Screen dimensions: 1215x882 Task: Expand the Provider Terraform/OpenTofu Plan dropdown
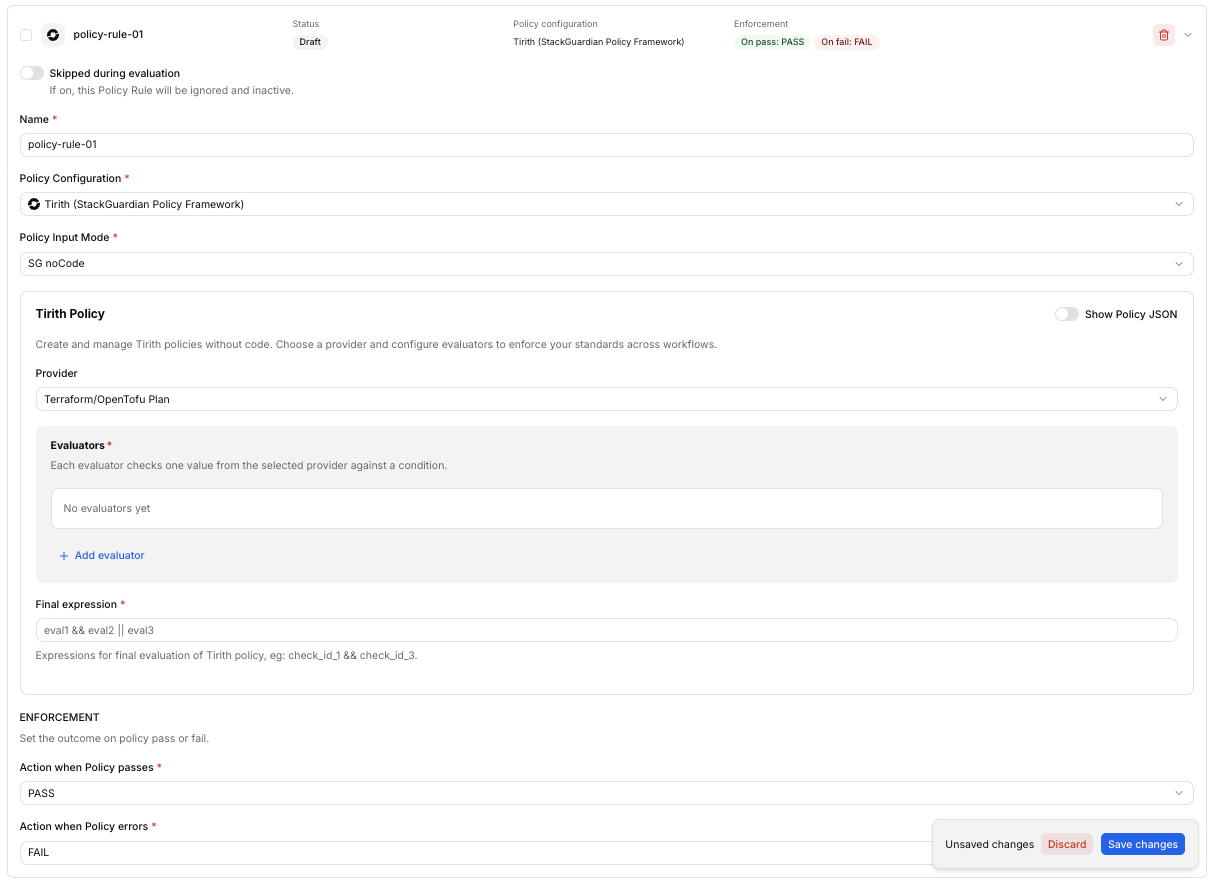point(606,399)
